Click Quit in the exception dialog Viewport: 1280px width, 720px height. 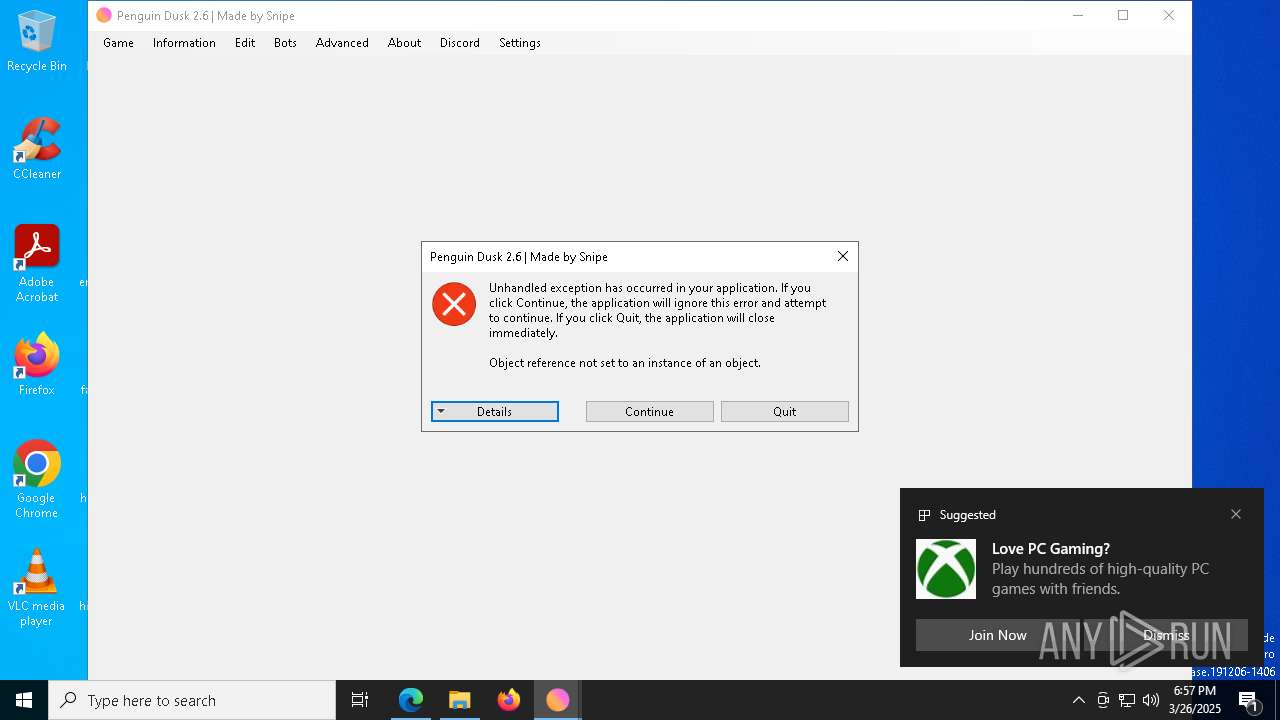[785, 412]
